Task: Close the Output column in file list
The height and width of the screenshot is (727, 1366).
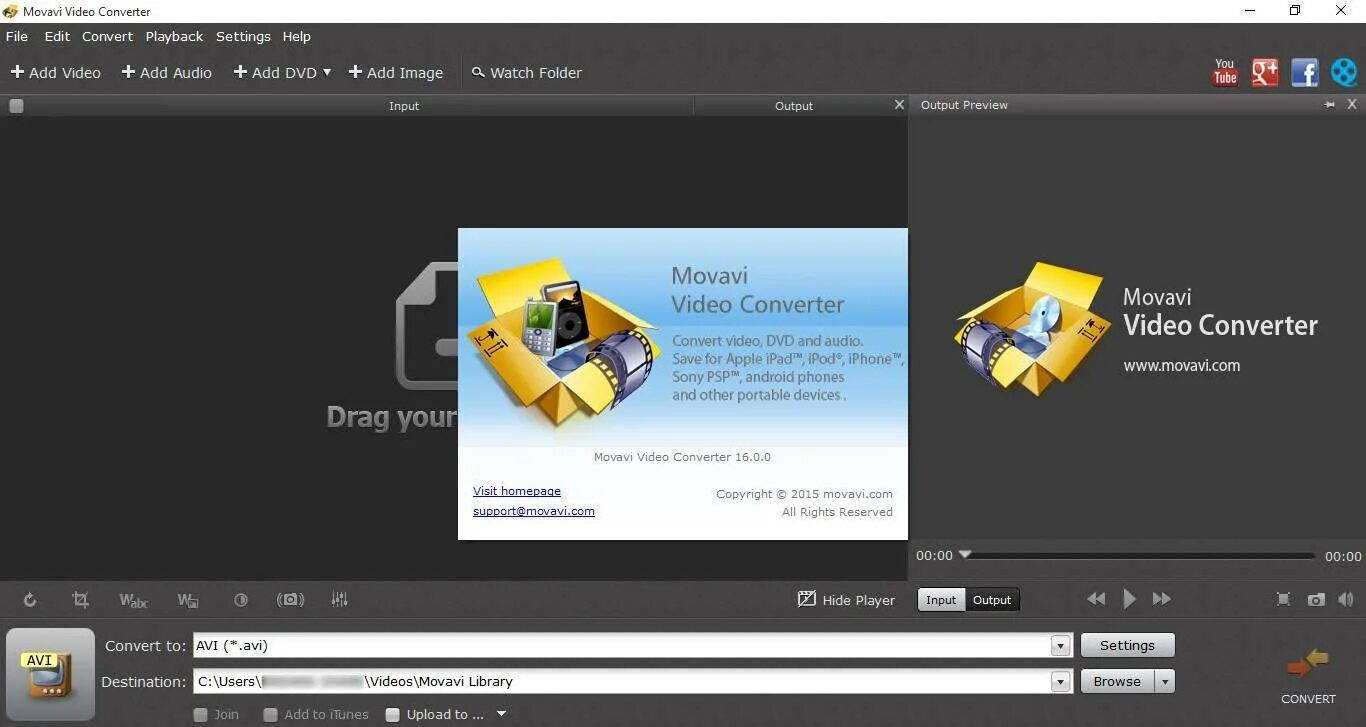Action: tap(899, 104)
